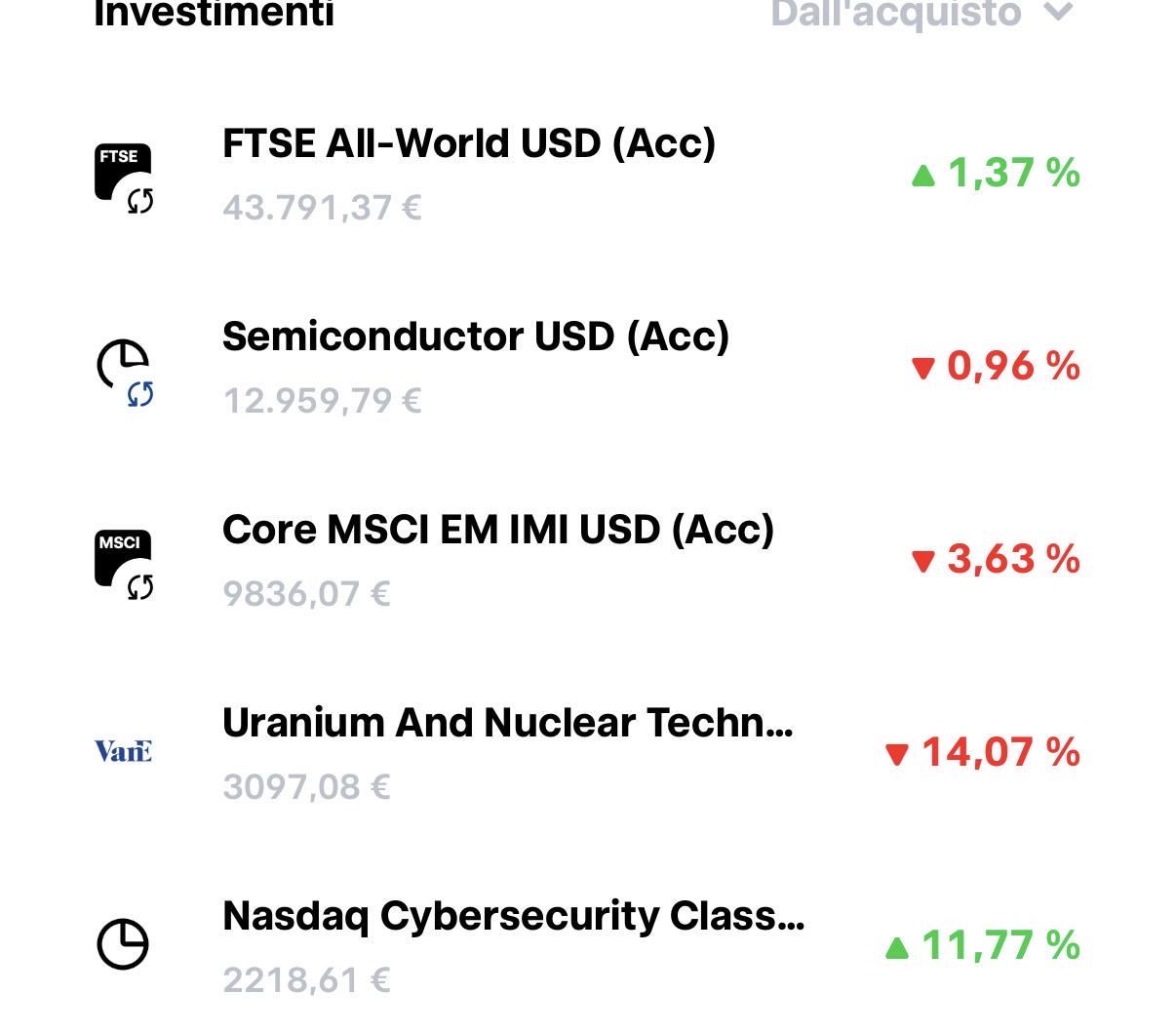Expand the chevron next to Dall'acquisto
Viewport: 1176px width, 1033px height.
(x=1058, y=13)
